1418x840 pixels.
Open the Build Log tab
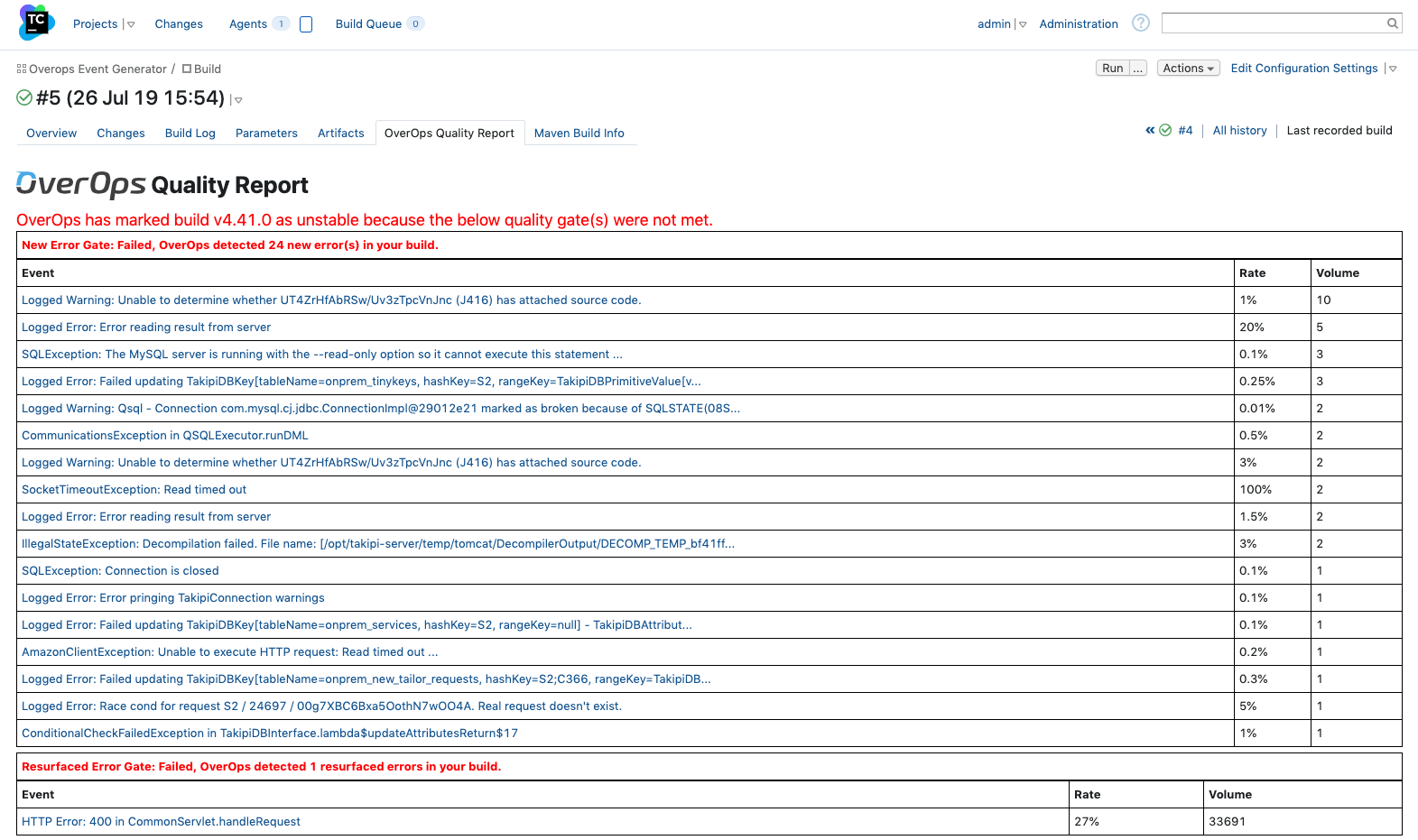click(190, 133)
